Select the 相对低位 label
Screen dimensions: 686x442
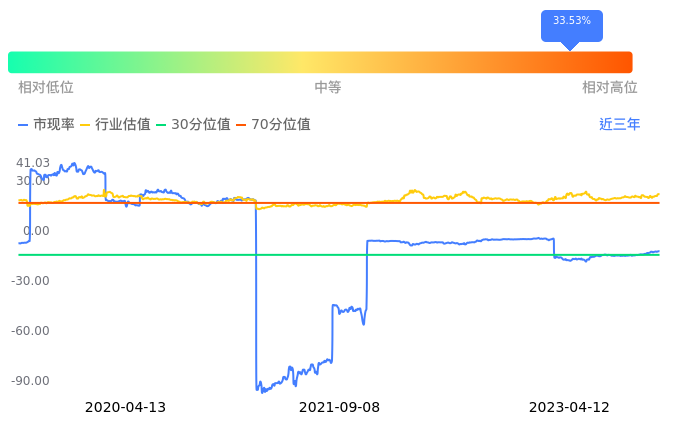(46, 88)
